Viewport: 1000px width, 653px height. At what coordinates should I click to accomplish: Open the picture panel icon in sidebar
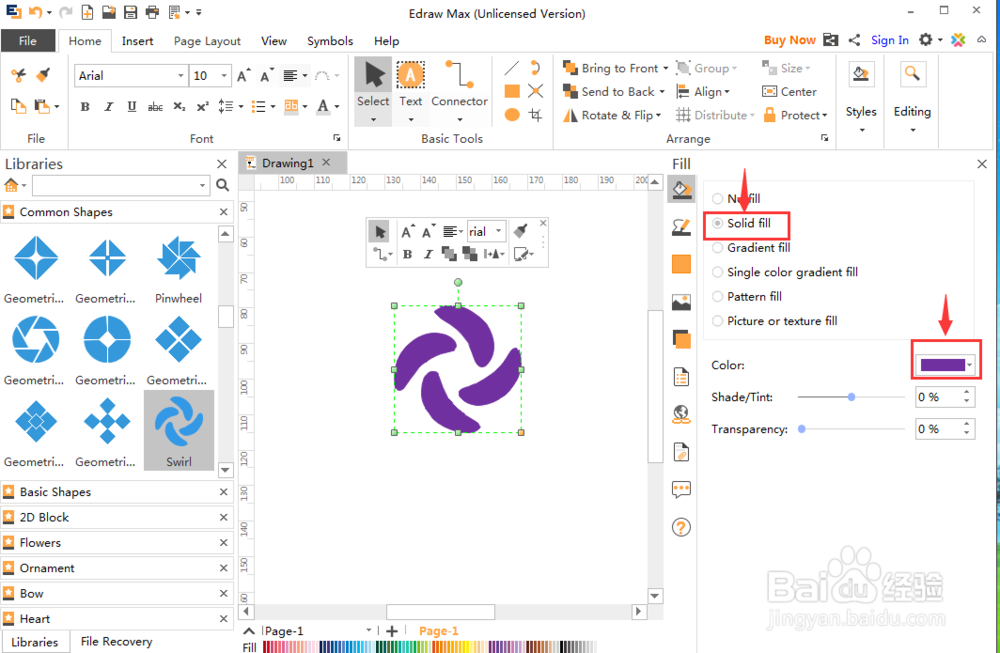coord(681,302)
